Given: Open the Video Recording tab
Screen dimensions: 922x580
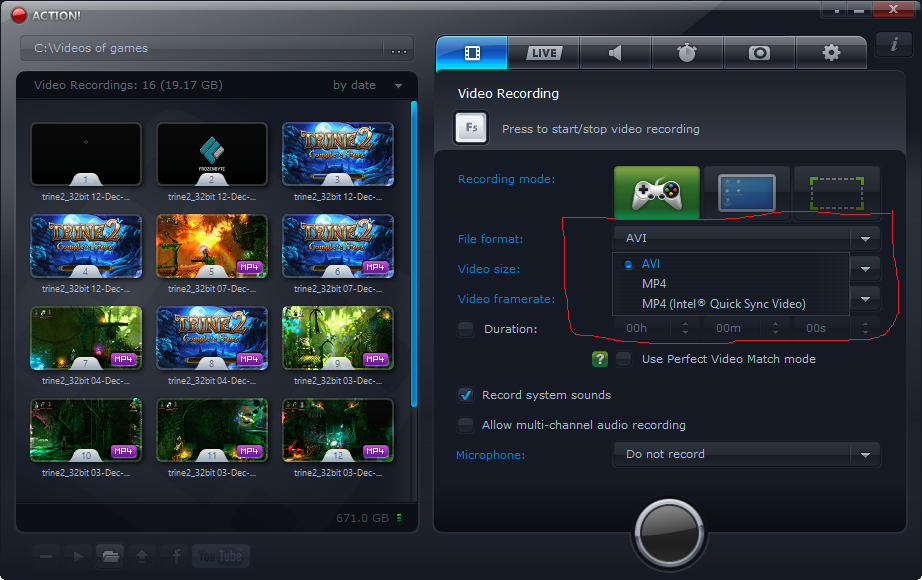Looking at the screenshot, I should coord(472,53).
